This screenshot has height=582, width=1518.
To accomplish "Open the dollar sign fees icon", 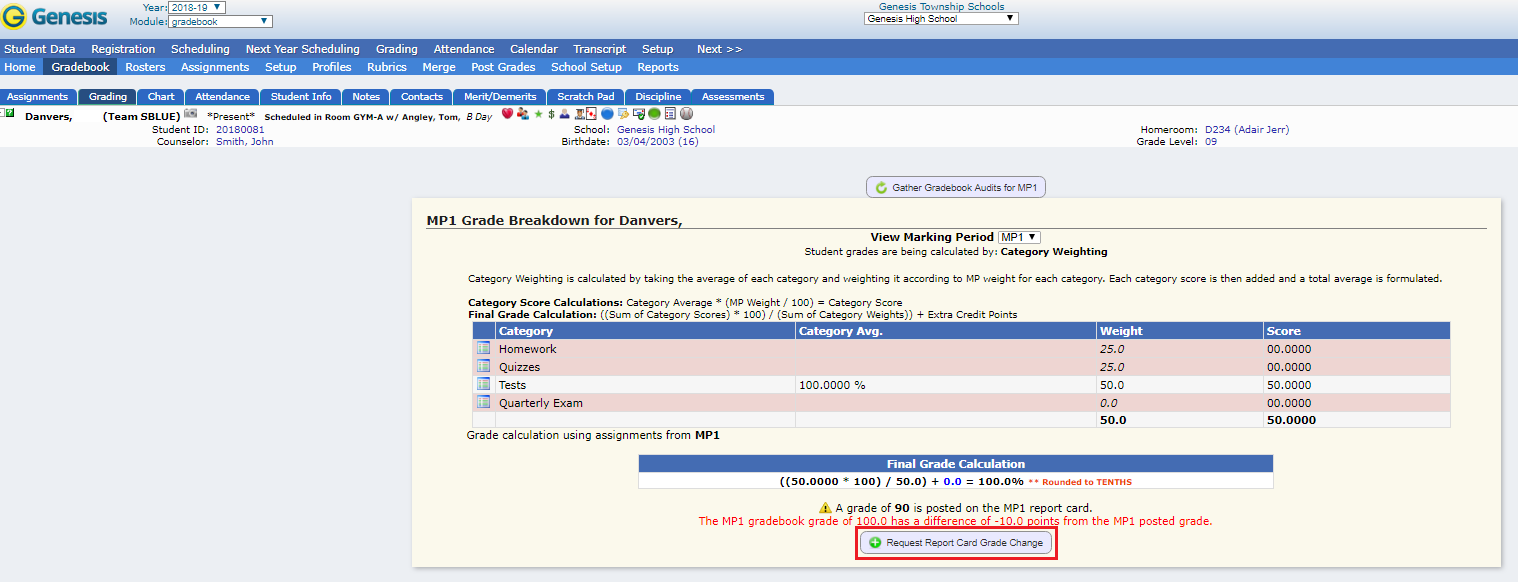I will click(549, 113).
